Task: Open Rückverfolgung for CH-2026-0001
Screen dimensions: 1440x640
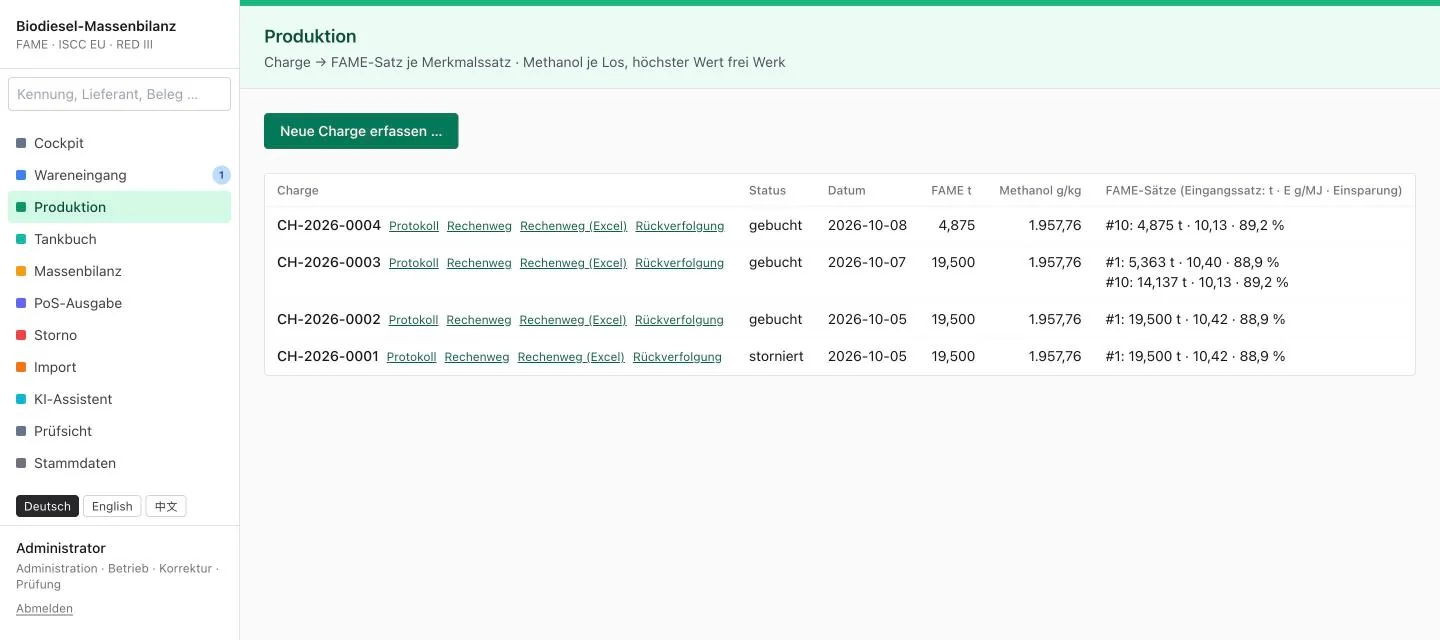Action: 677,357
